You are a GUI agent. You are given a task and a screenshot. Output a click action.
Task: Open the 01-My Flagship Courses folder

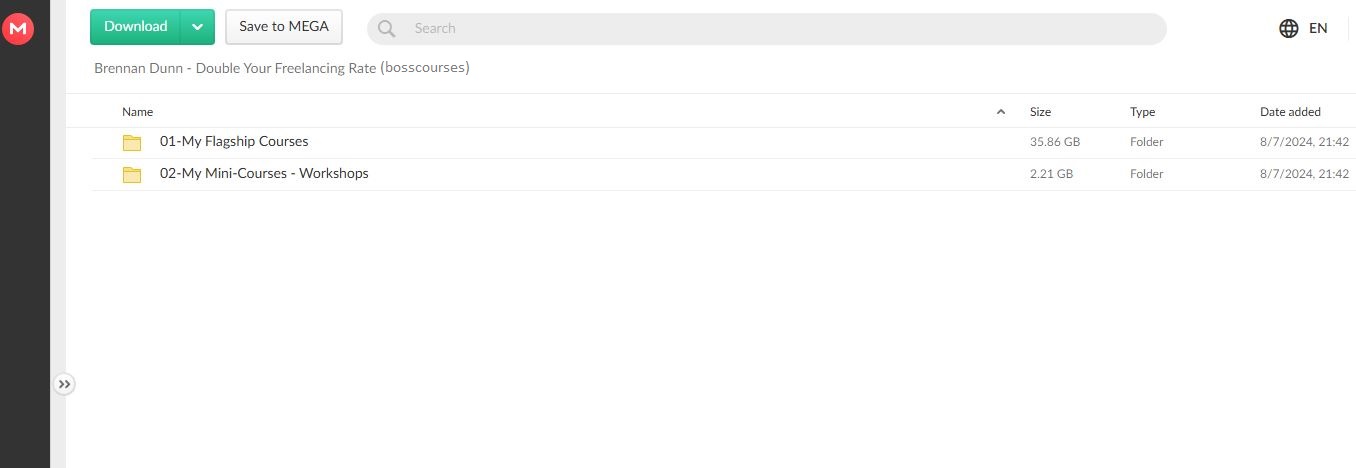click(x=234, y=142)
